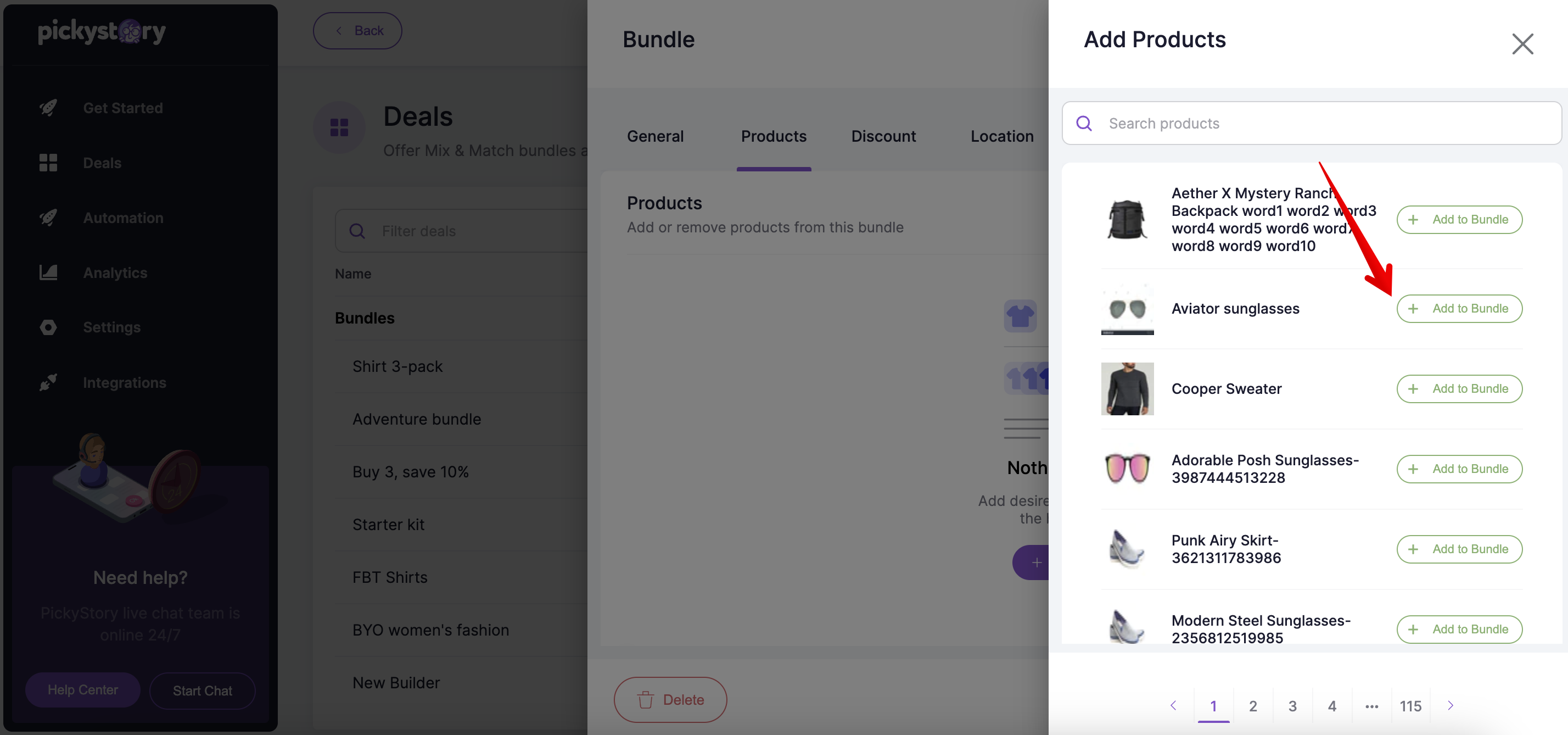Go to next page of products
The image size is (1568, 735).
click(1451, 705)
